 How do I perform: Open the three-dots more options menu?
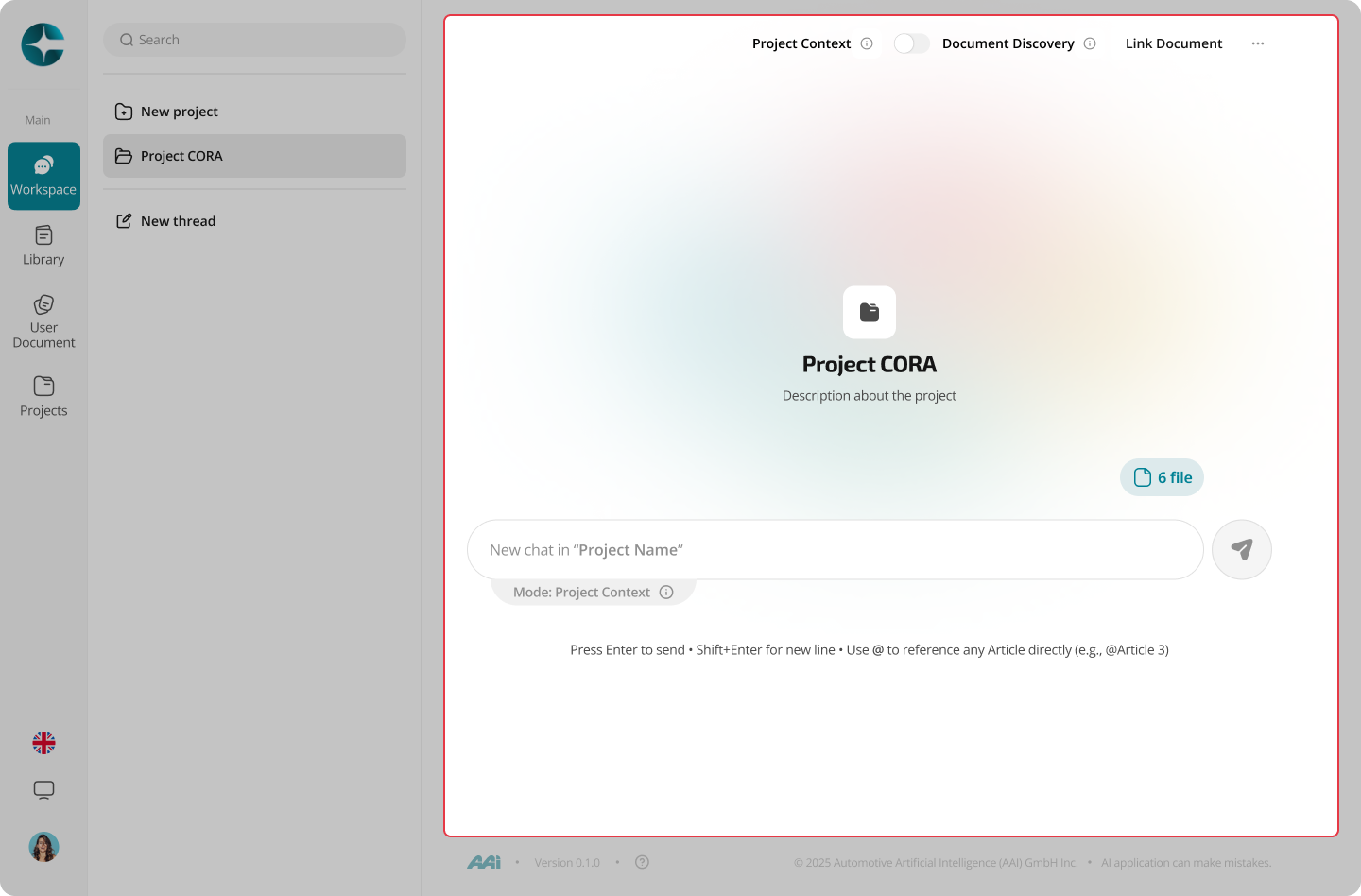coord(1258,43)
